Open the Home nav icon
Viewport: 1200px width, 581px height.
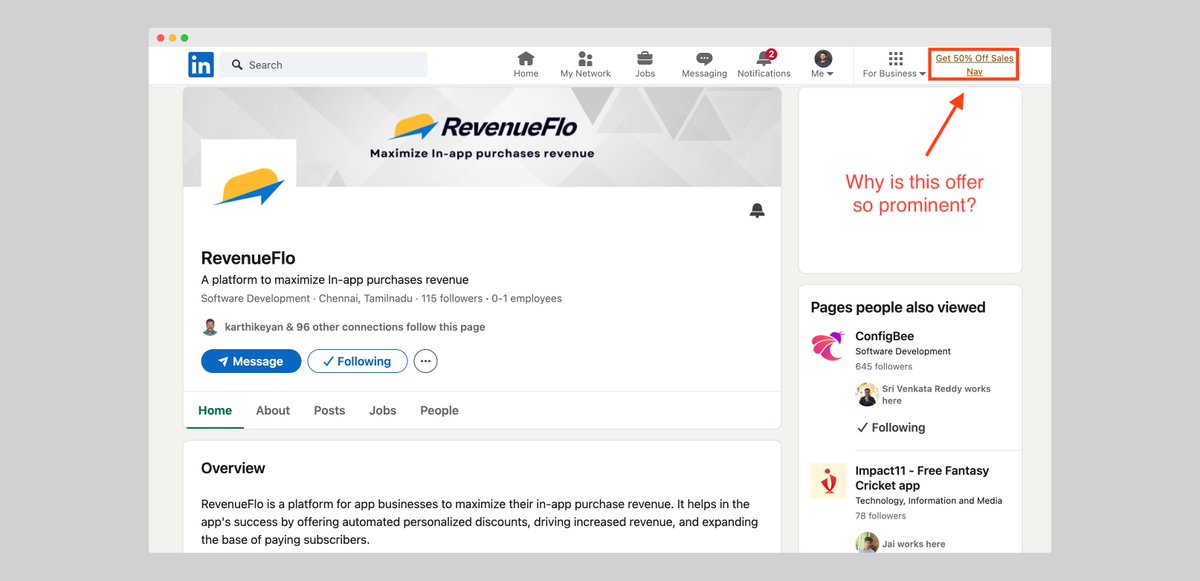pyautogui.click(x=526, y=65)
